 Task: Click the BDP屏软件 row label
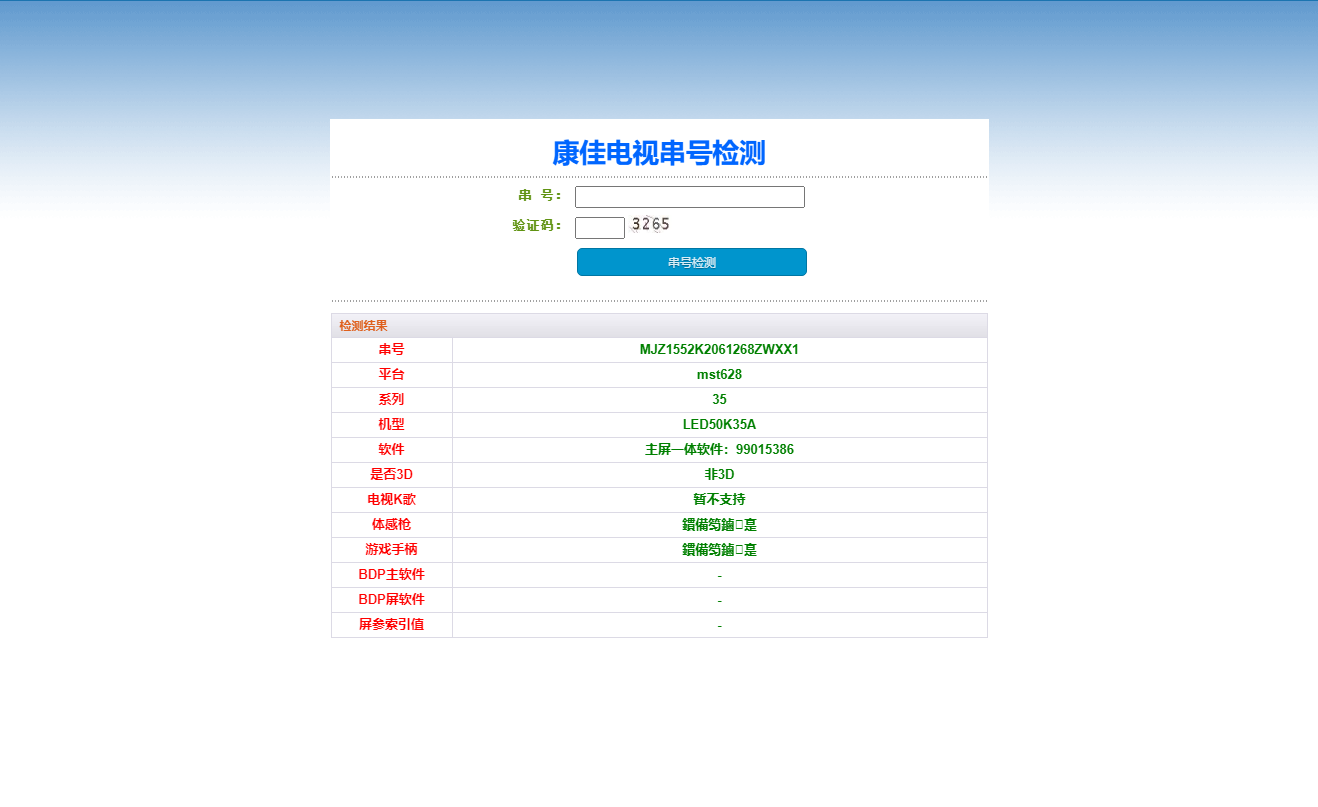tap(392, 600)
